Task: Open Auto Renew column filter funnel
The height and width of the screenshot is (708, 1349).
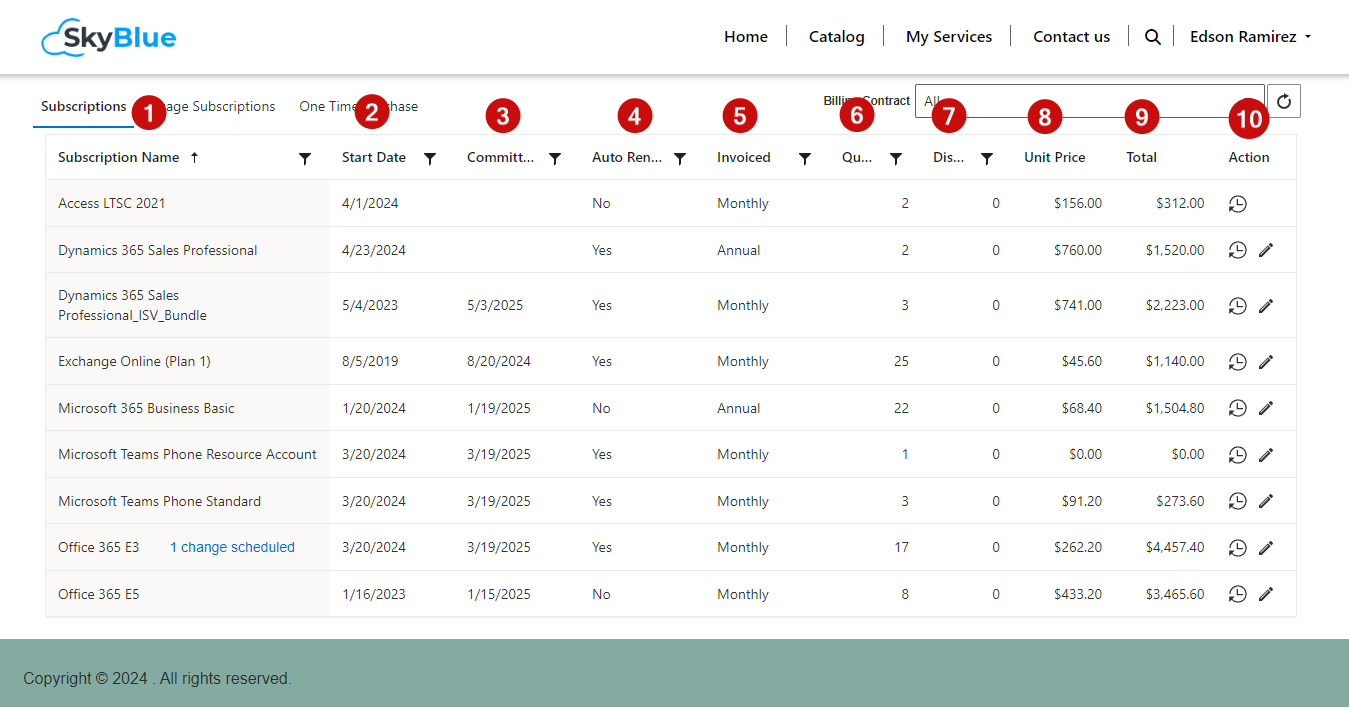Action: pos(680,158)
